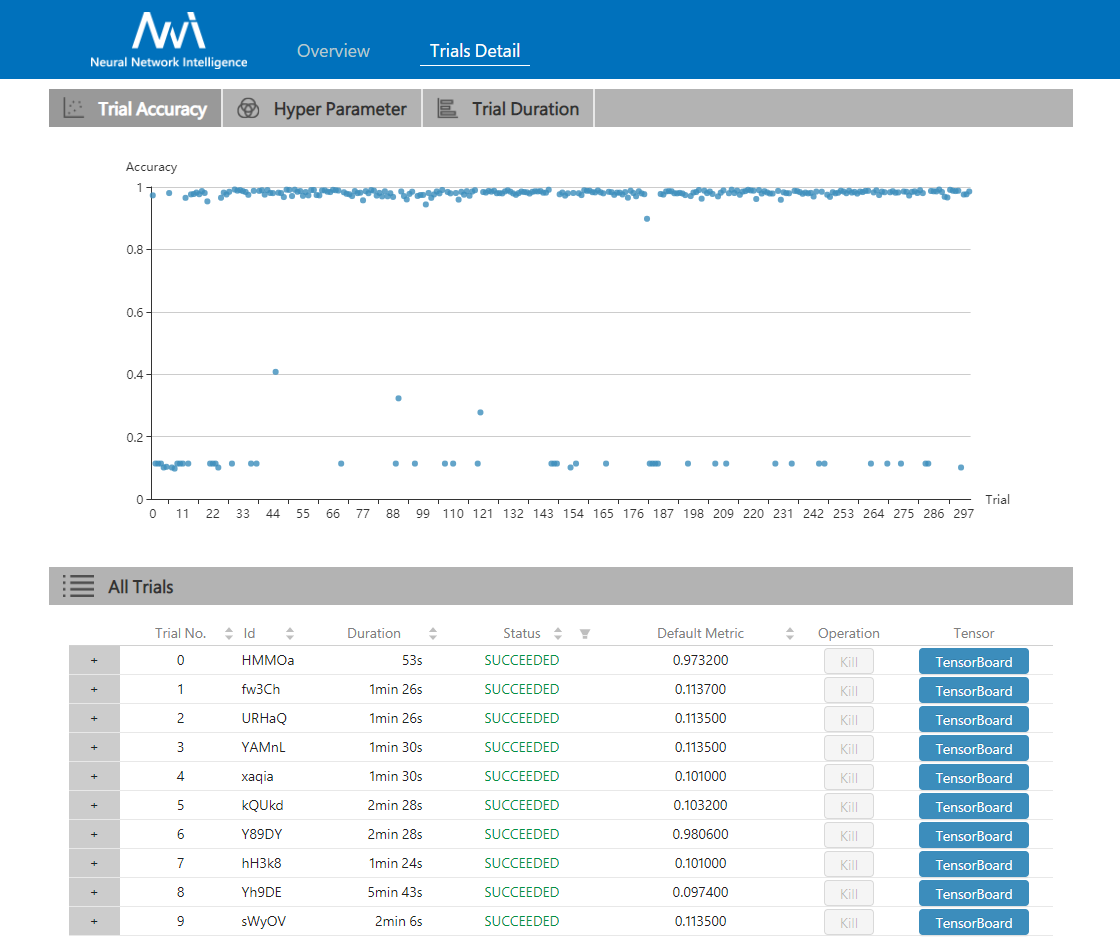
Task: Go to the Overview page
Action: coord(333,51)
